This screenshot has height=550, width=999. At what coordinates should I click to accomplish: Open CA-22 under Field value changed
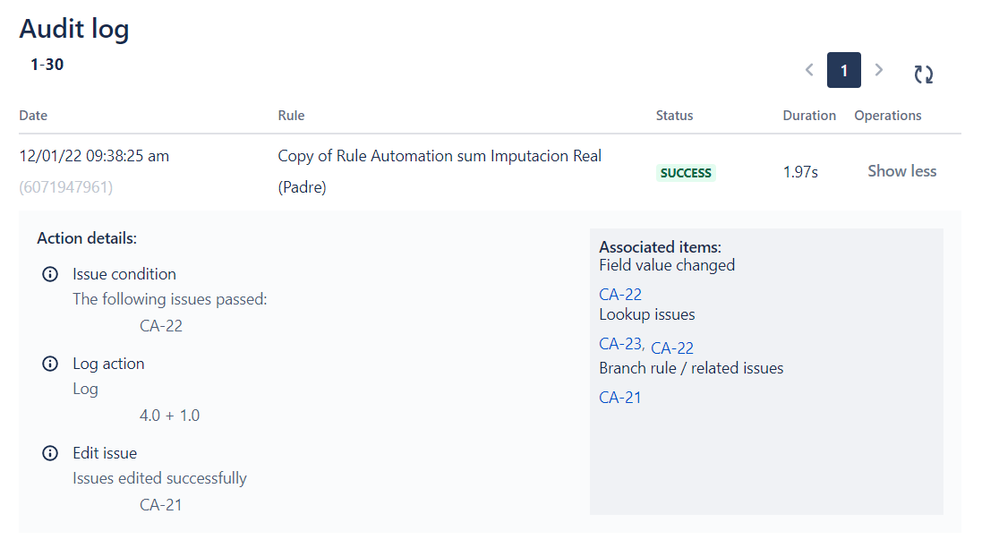(x=620, y=294)
